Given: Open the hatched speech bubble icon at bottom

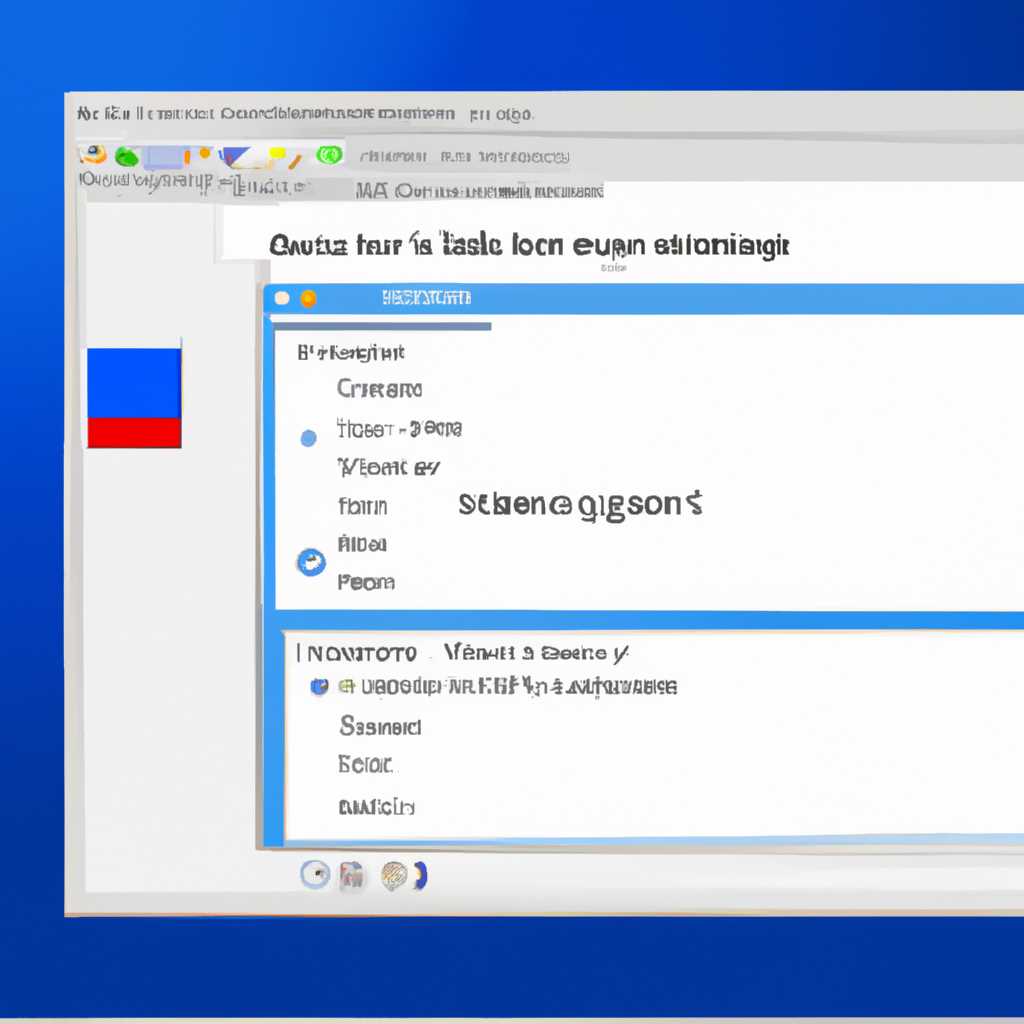Looking at the screenshot, I should [x=394, y=876].
